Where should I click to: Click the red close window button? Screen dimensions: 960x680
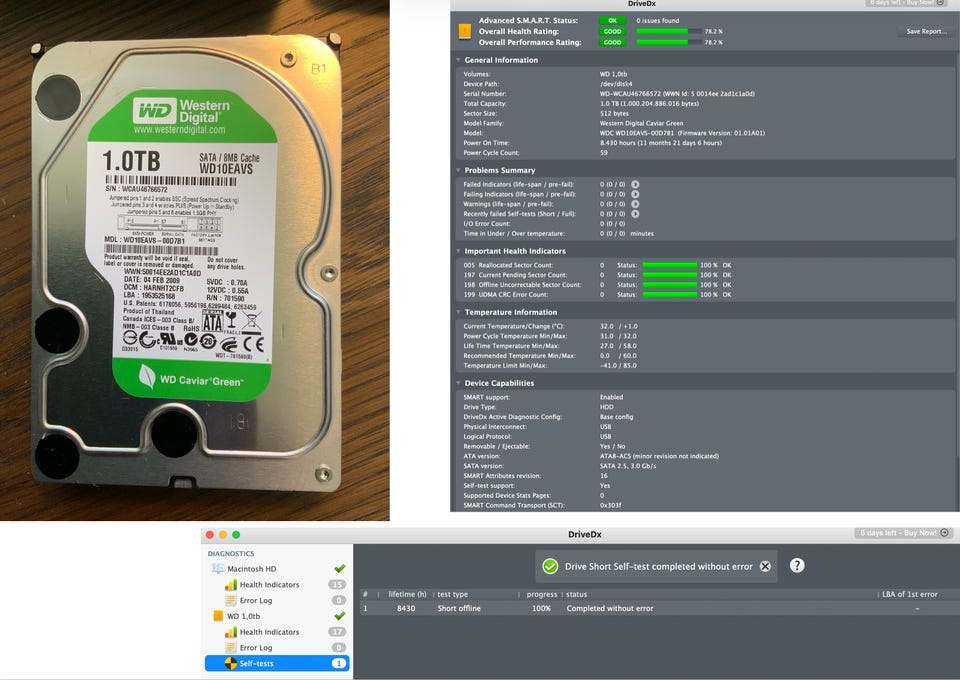pyautogui.click(x=210, y=534)
